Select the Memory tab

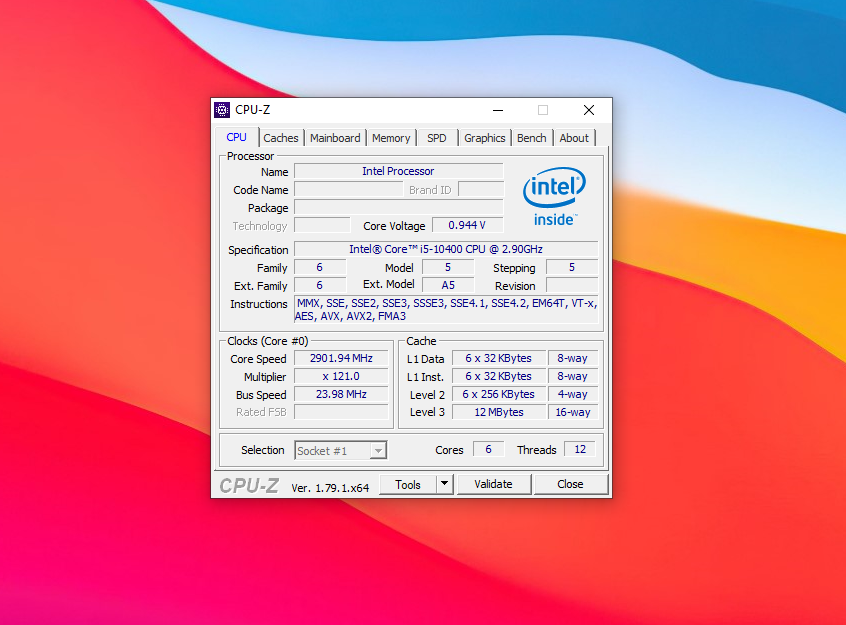391,138
